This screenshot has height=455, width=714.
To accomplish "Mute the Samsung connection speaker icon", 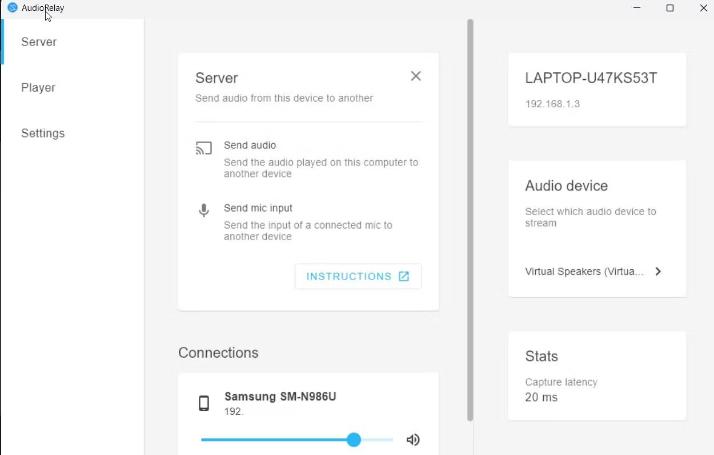I will click(x=413, y=440).
